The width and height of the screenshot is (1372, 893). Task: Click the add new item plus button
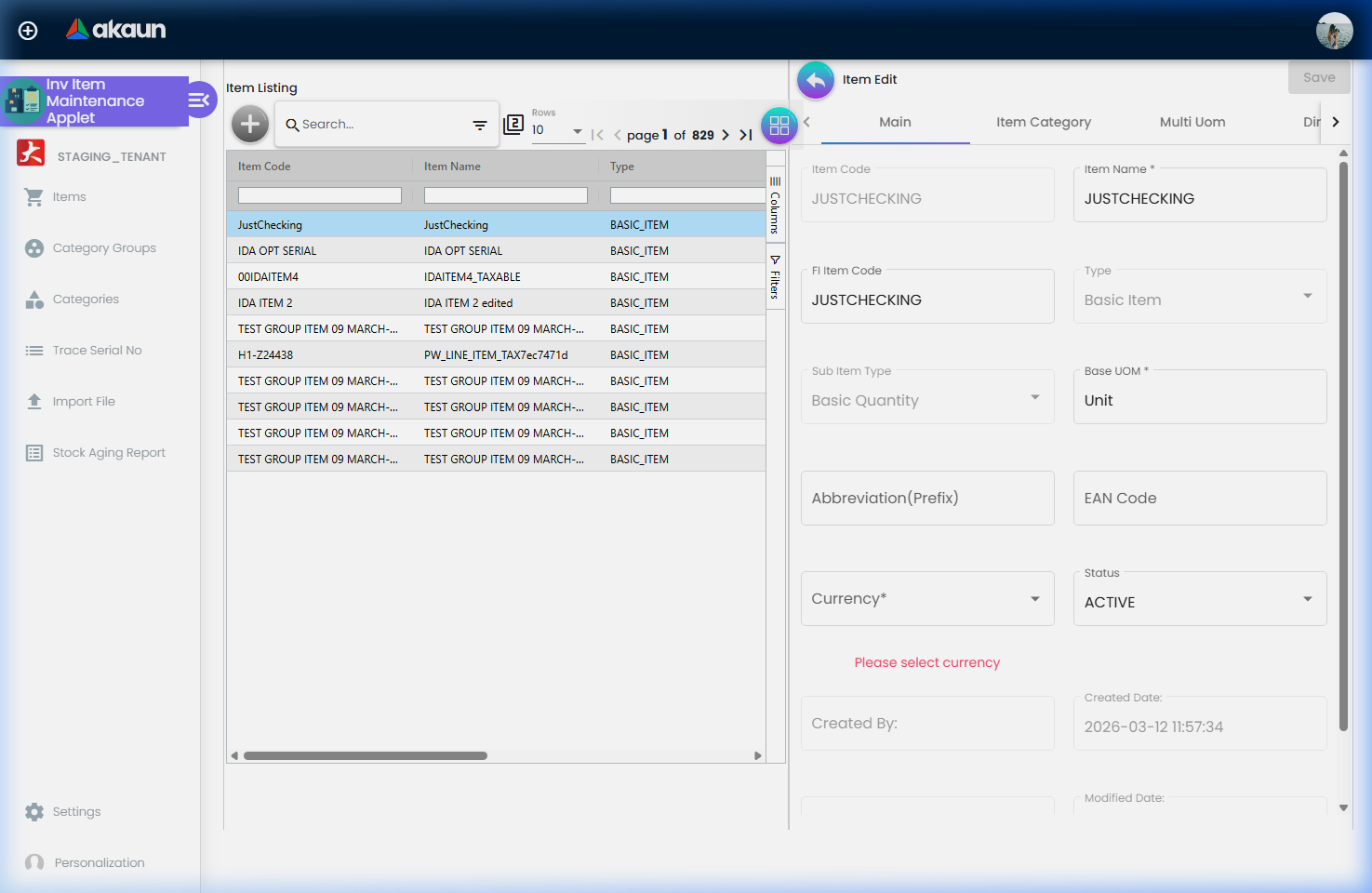(250, 124)
